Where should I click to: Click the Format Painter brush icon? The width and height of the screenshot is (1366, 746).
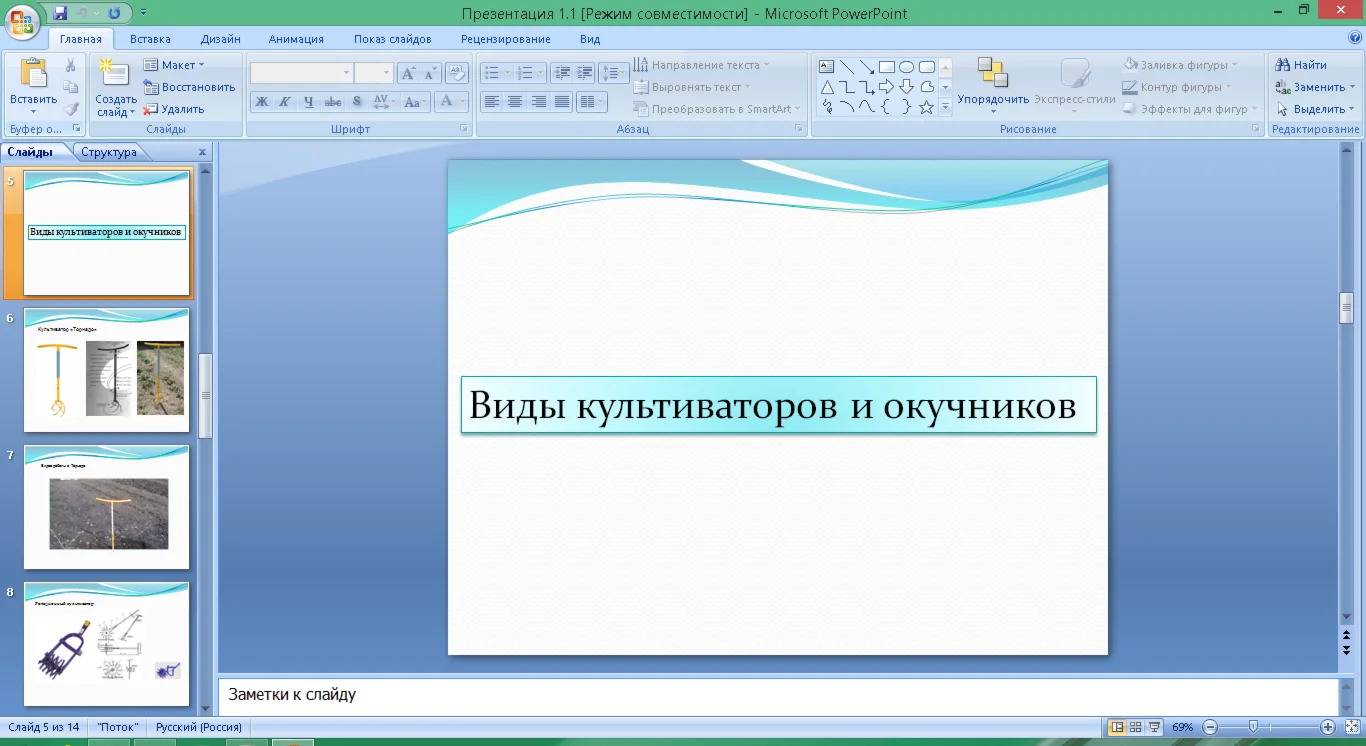pos(71,109)
